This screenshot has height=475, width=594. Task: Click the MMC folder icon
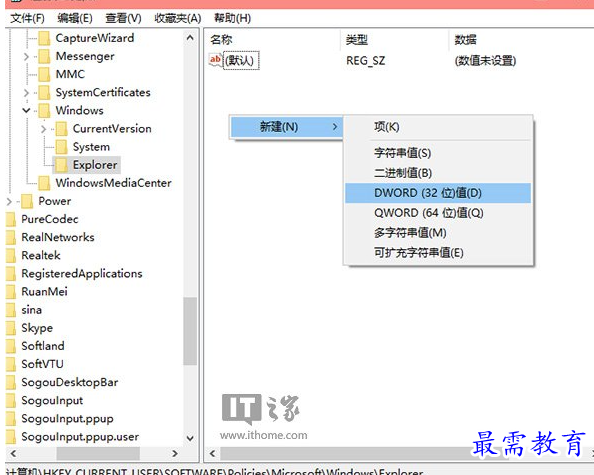coord(44,75)
